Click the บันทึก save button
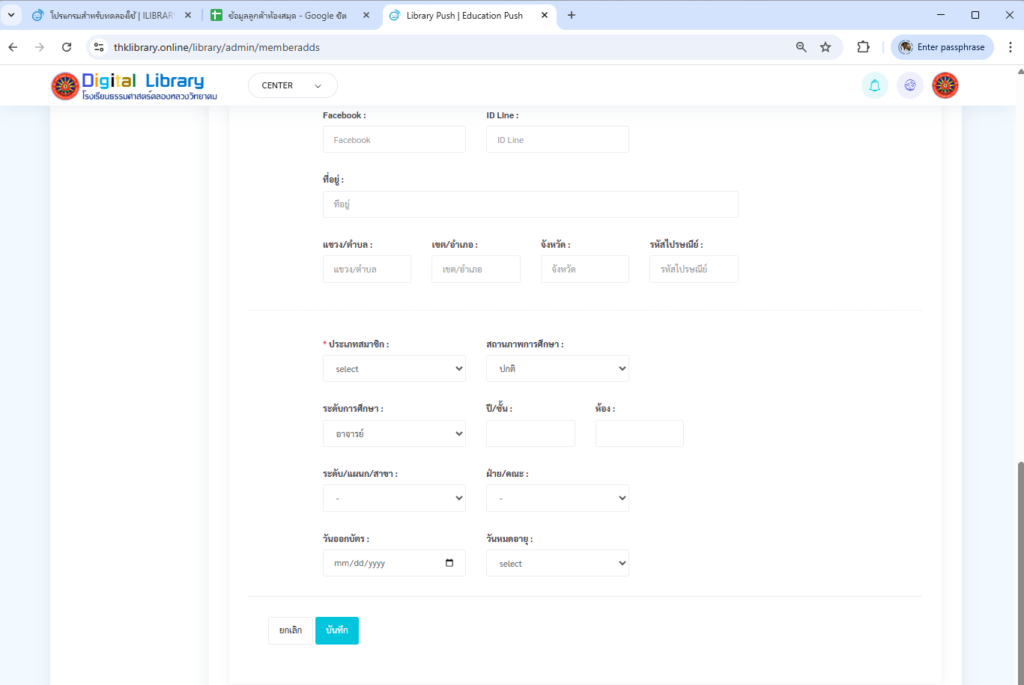This screenshot has width=1024, height=685. click(x=337, y=630)
